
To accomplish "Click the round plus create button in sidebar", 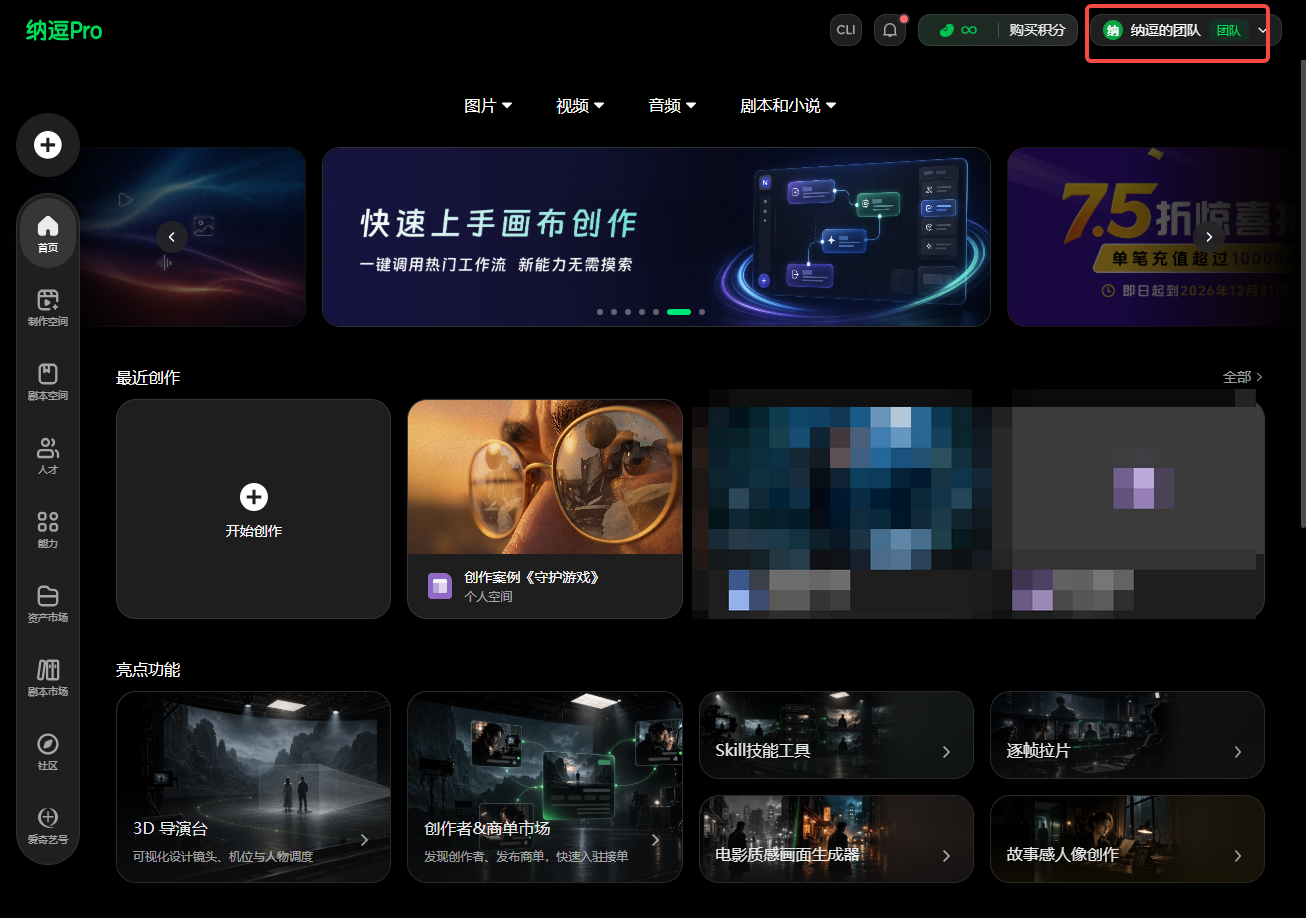I will pyautogui.click(x=48, y=145).
